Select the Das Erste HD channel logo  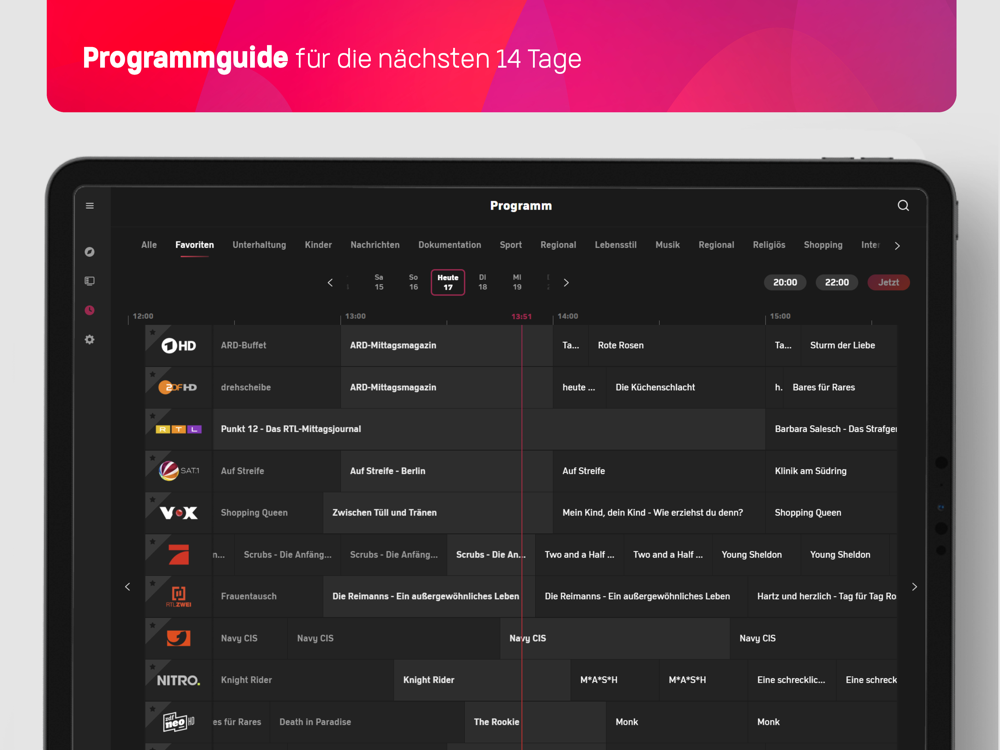click(x=179, y=346)
